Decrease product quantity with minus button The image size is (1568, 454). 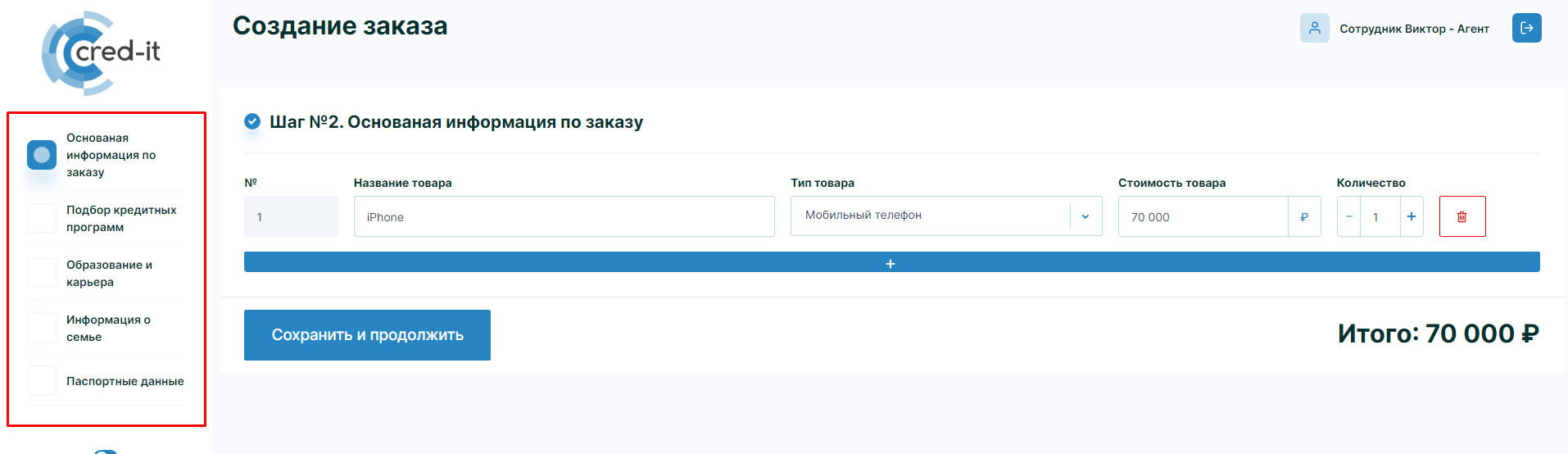coord(1348,216)
